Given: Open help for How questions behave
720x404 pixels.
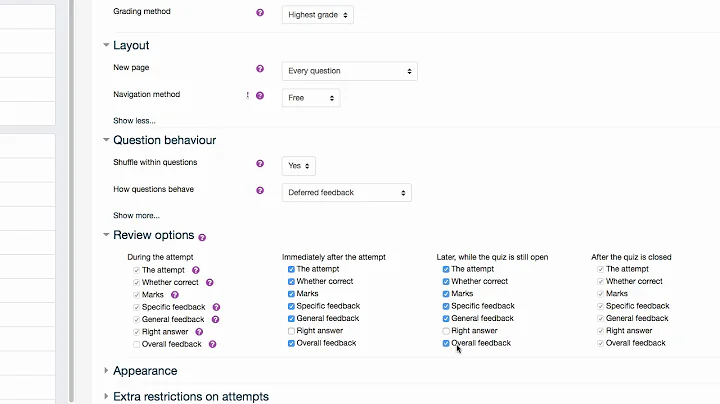Looking at the screenshot, I should click(x=260, y=190).
